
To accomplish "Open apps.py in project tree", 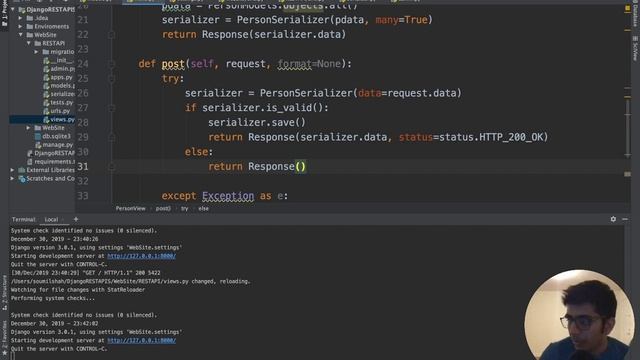I will (58, 77).
